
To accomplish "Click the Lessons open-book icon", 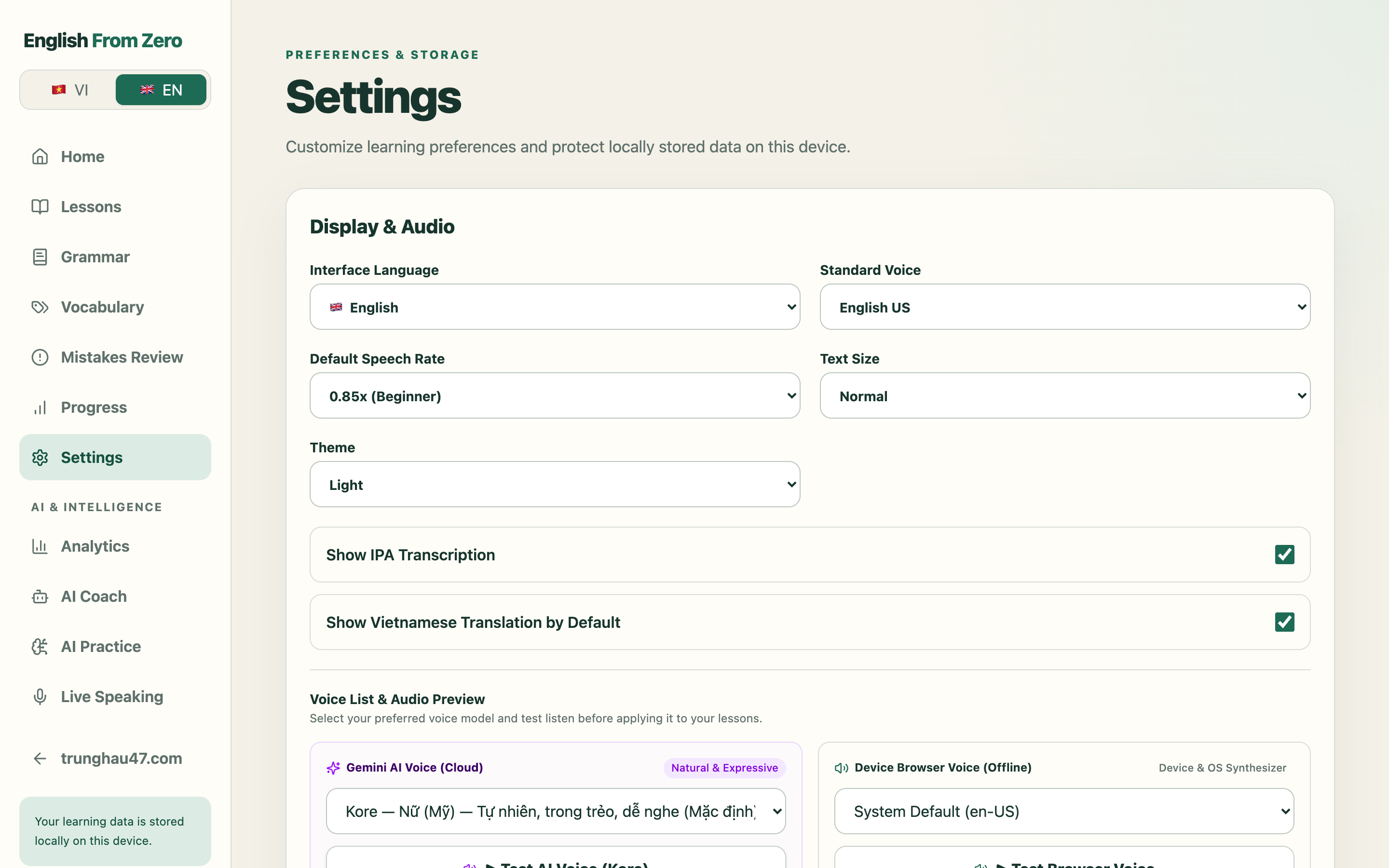I will [x=40, y=207].
